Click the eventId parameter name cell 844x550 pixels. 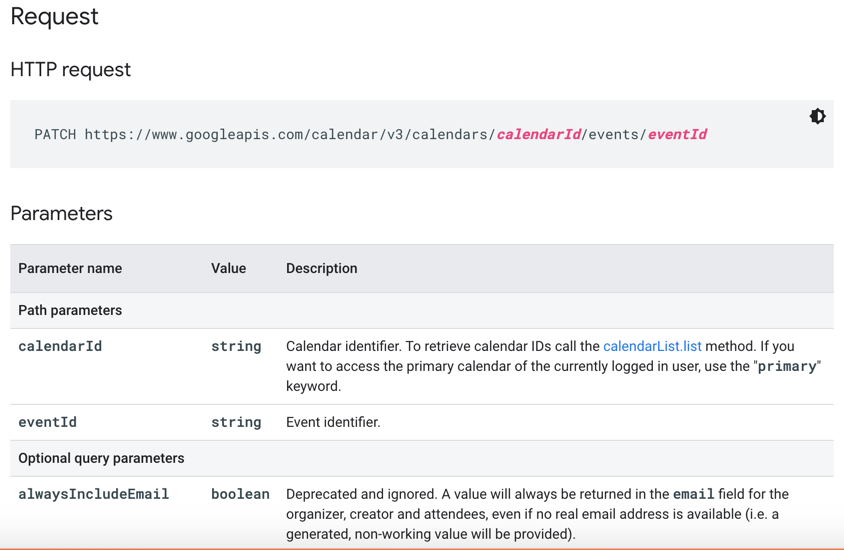pyautogui.click(x=47, y=422)
